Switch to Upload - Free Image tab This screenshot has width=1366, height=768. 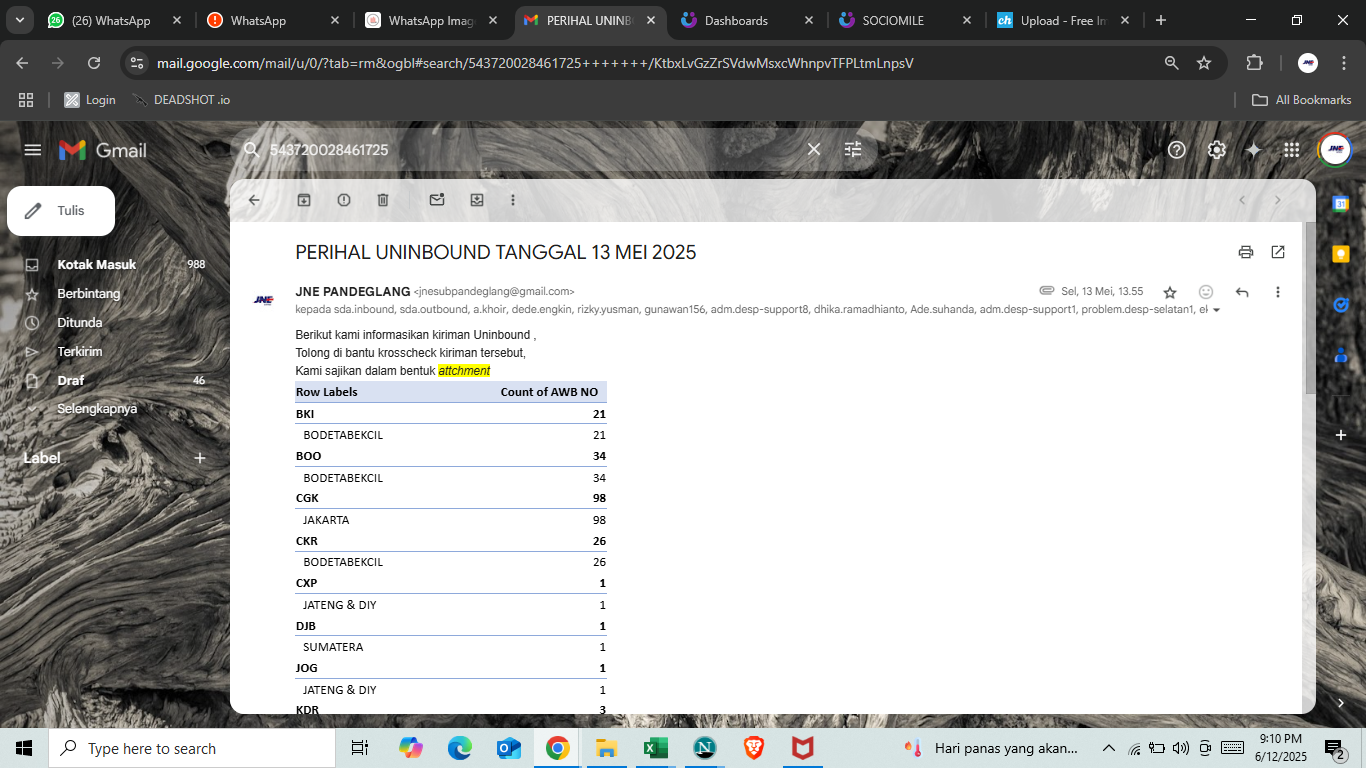pyautogui.click(x=1064, y=20)
